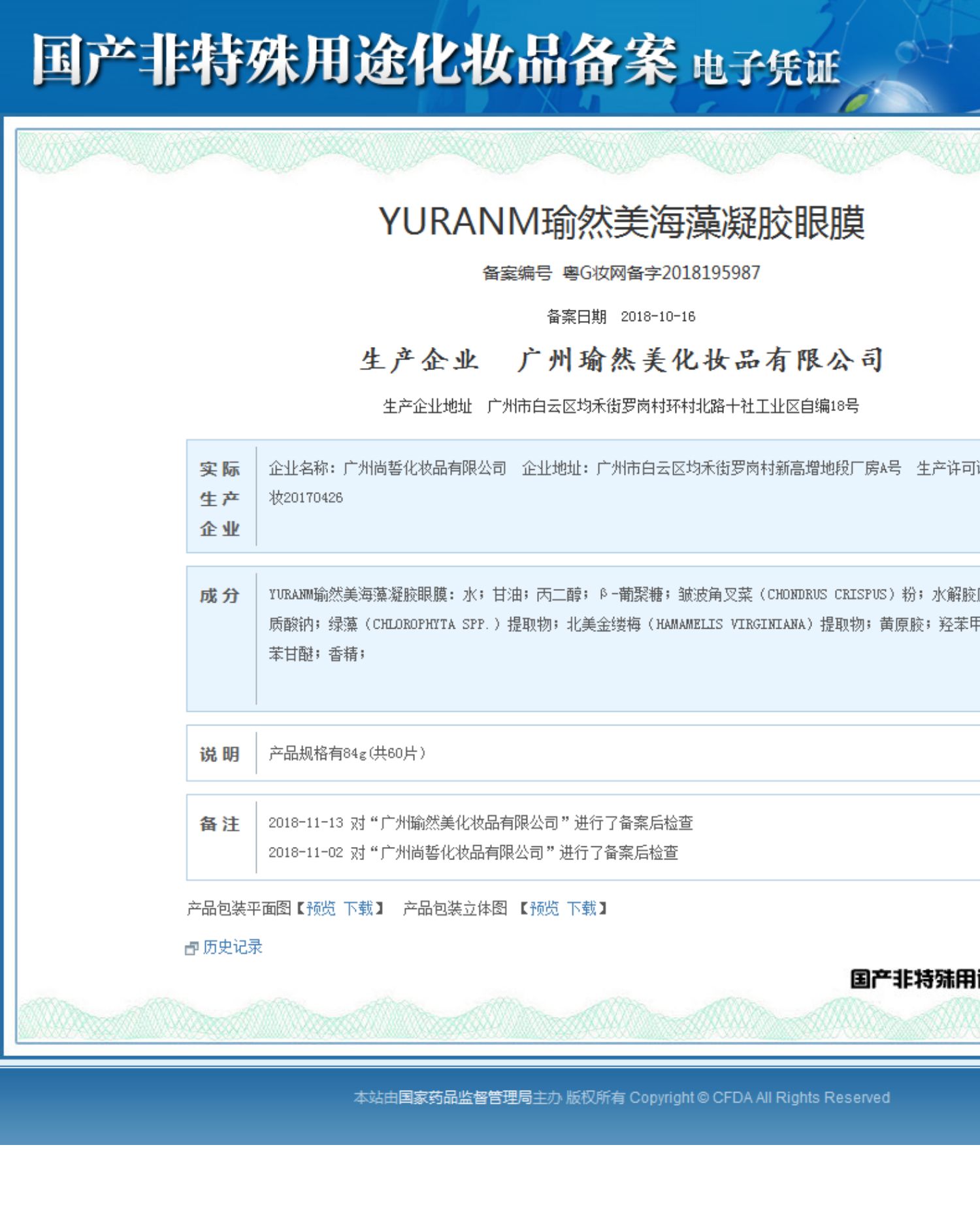Click the 产品包装平面图 label
This screenshot has height=1211, width=980.
pyautogui.click(x=239, y=908)
